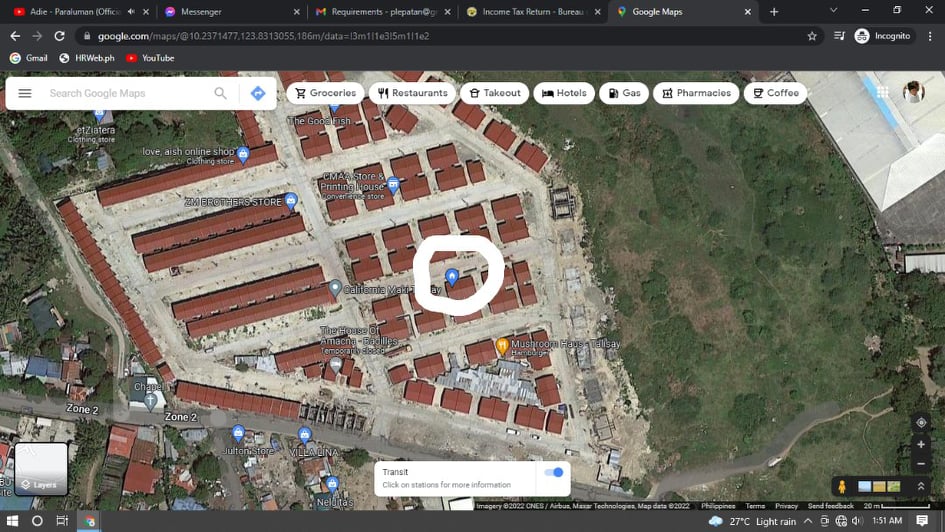Select the Street View pegman icon
This screenshot has width=945, height=532.
pos(842,486)
